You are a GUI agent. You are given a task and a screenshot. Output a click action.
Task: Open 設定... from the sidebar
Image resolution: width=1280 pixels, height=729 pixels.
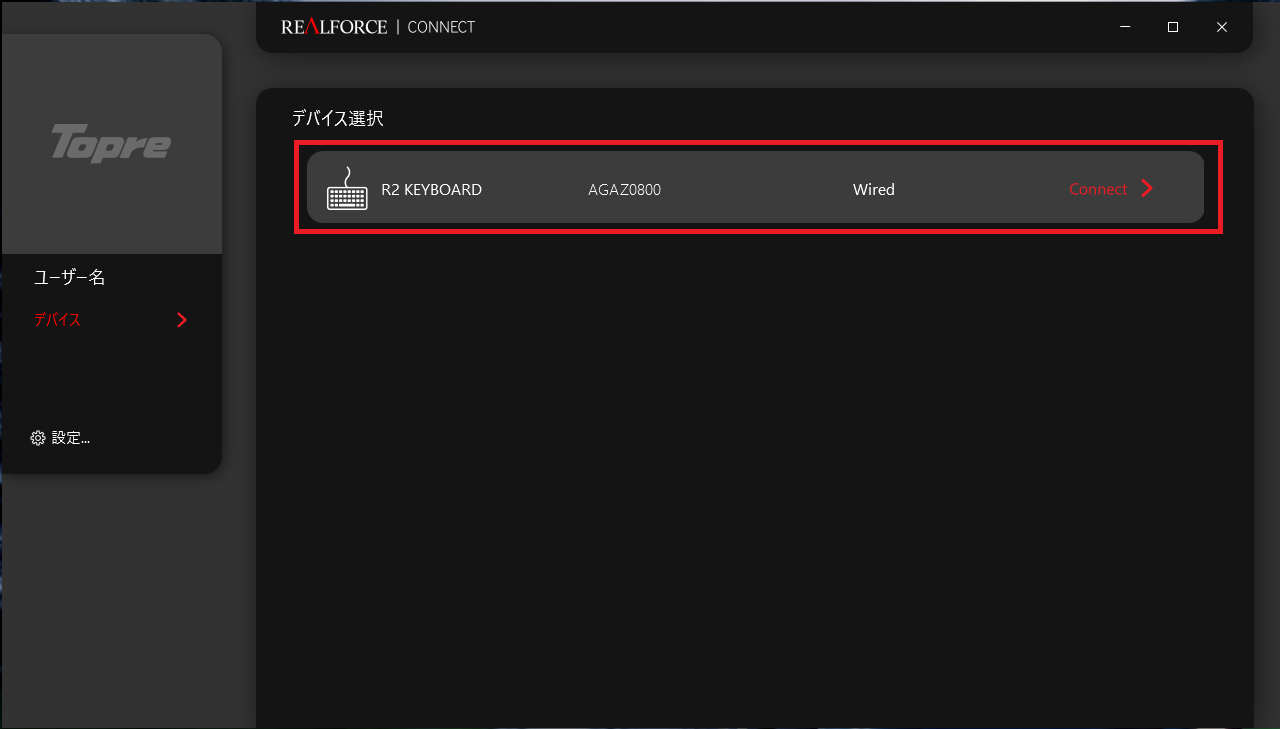click(70, 438)
